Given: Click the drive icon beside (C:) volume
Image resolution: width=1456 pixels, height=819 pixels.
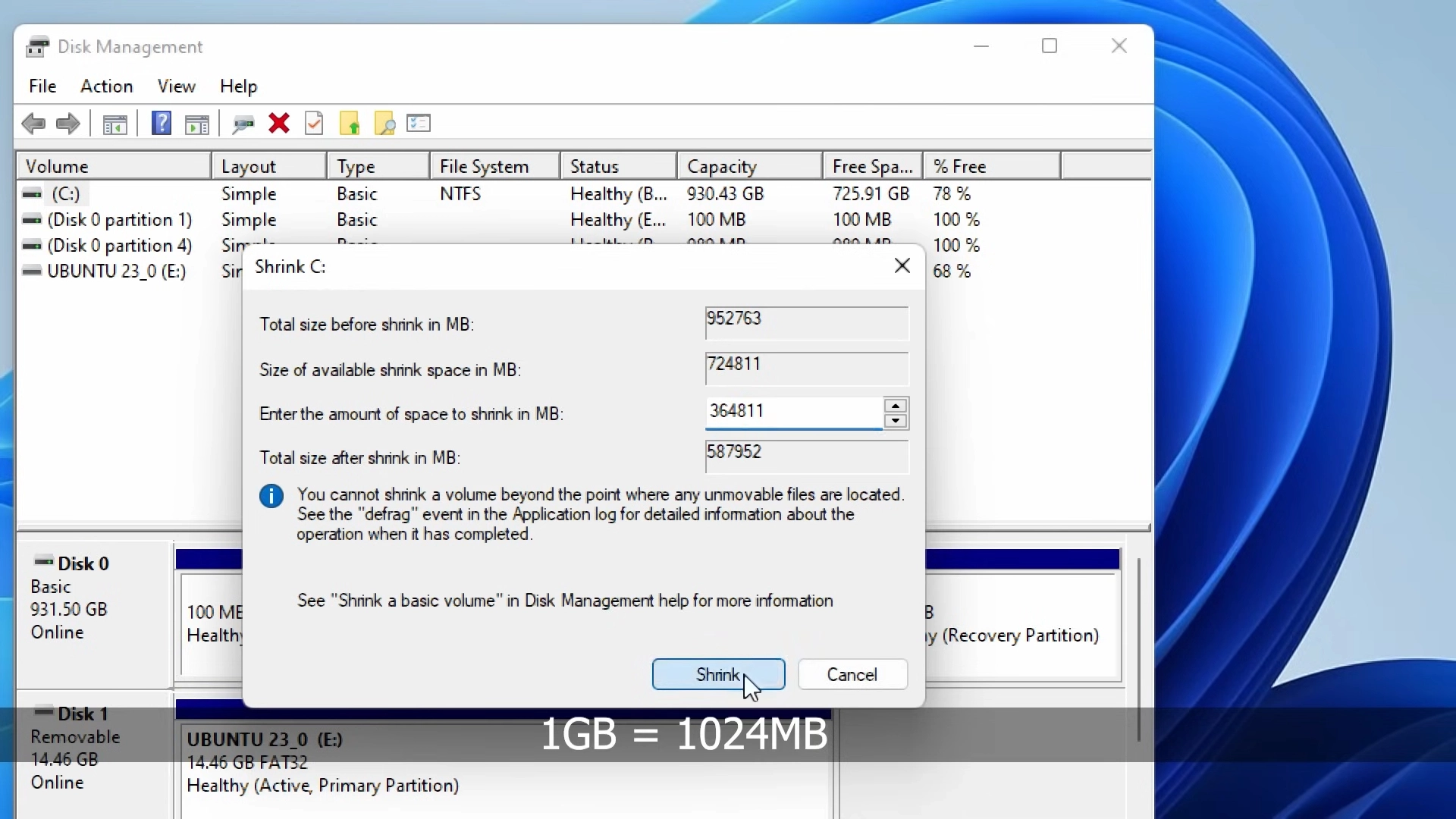Looking at the screenshot, I should (x=32, y=194).
